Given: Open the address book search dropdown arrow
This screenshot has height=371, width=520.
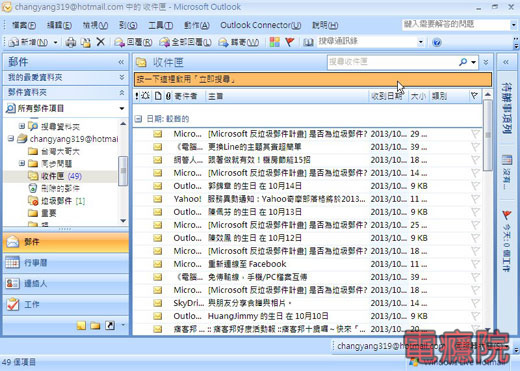Looking at the screenshot, I should (421, 42).
